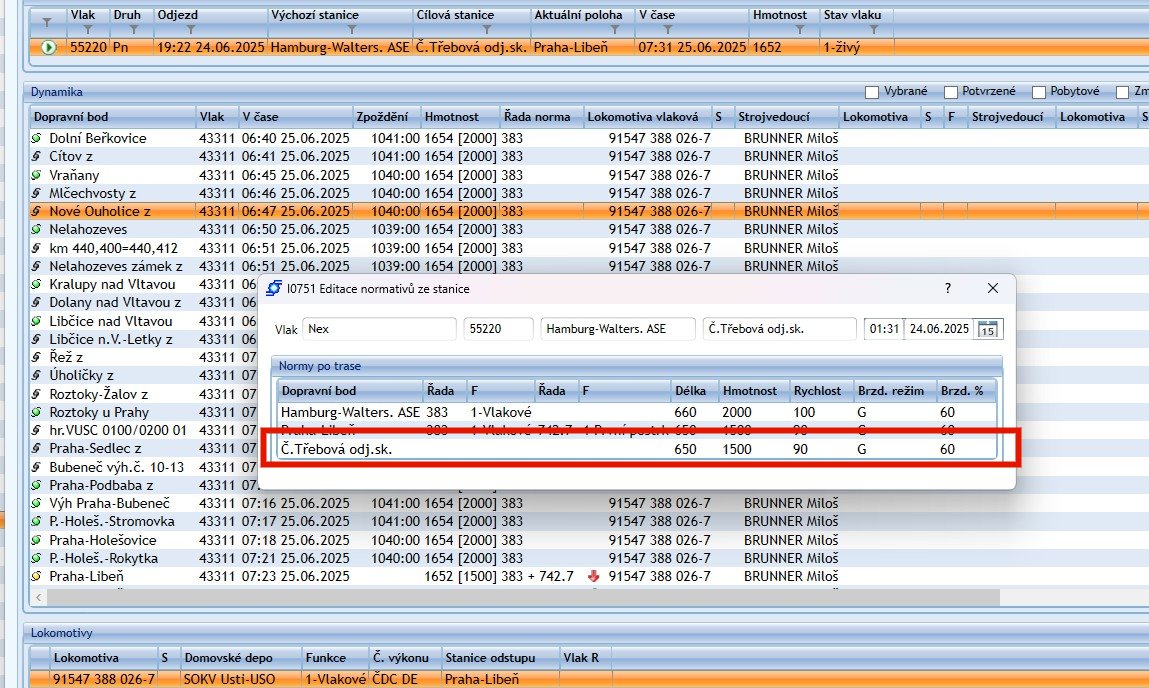
Task: Tick the Potvrzené checkbox
Action: 951,92
